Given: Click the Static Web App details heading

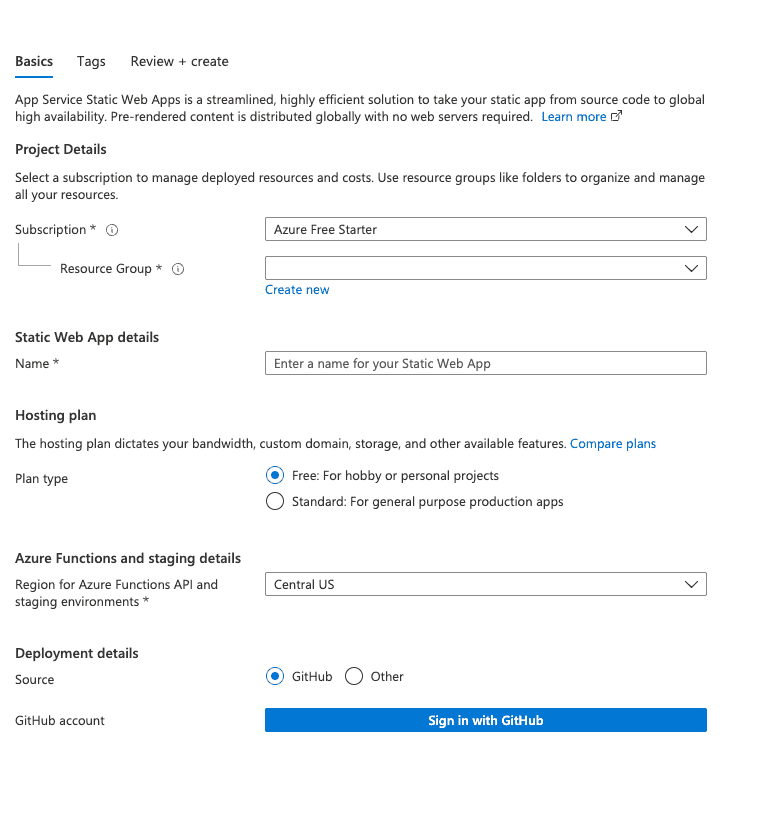Looking at the screenshot, I should tap(87, 338).
